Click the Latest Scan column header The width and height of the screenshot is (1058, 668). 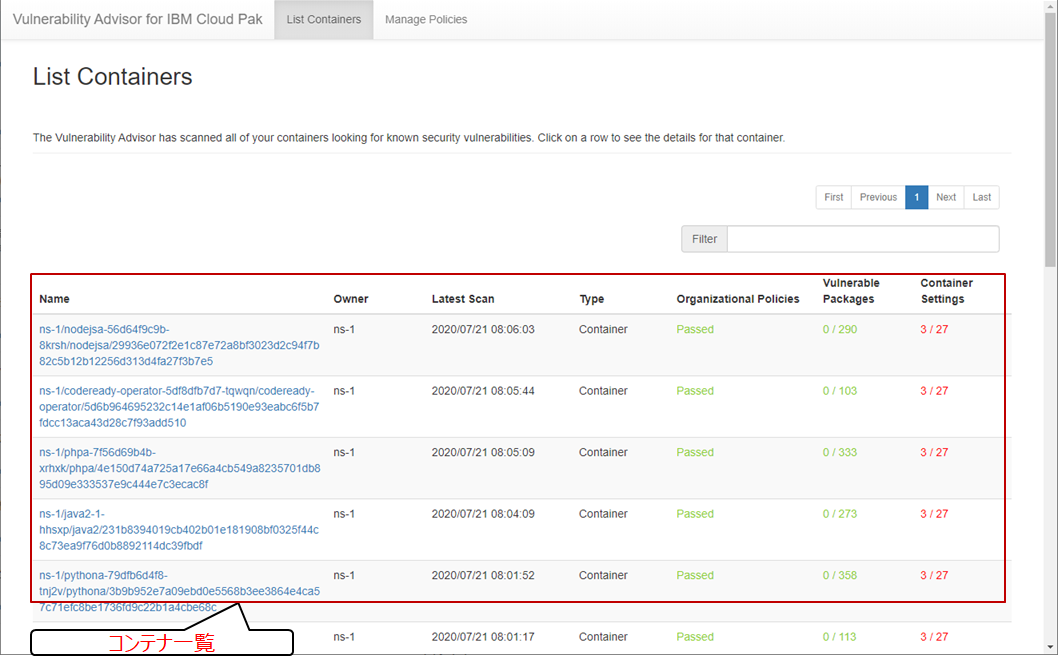(x=463, y=299)
